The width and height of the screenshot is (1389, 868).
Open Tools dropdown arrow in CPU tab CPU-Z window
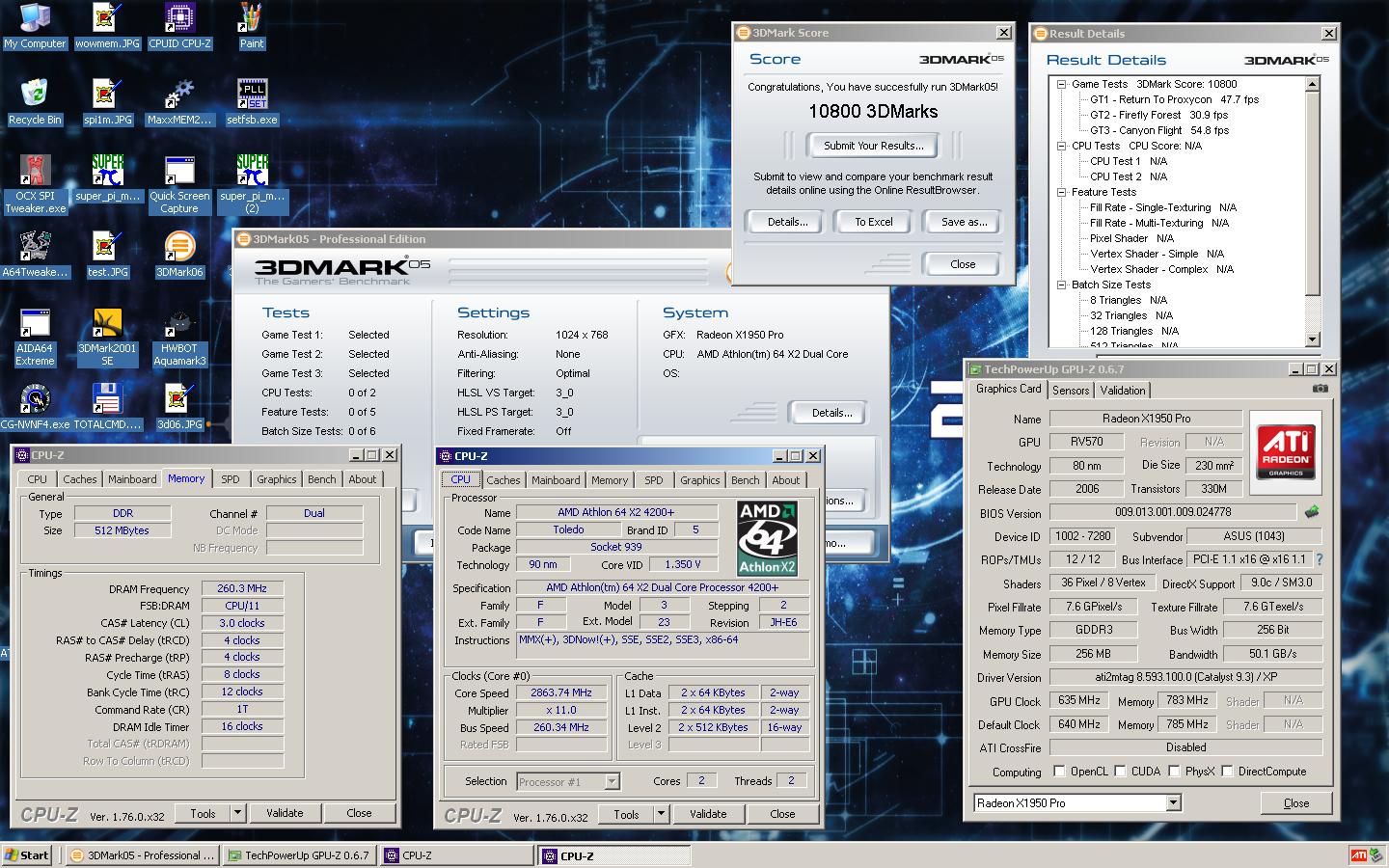pyautogui.click(x=661, y=814)
